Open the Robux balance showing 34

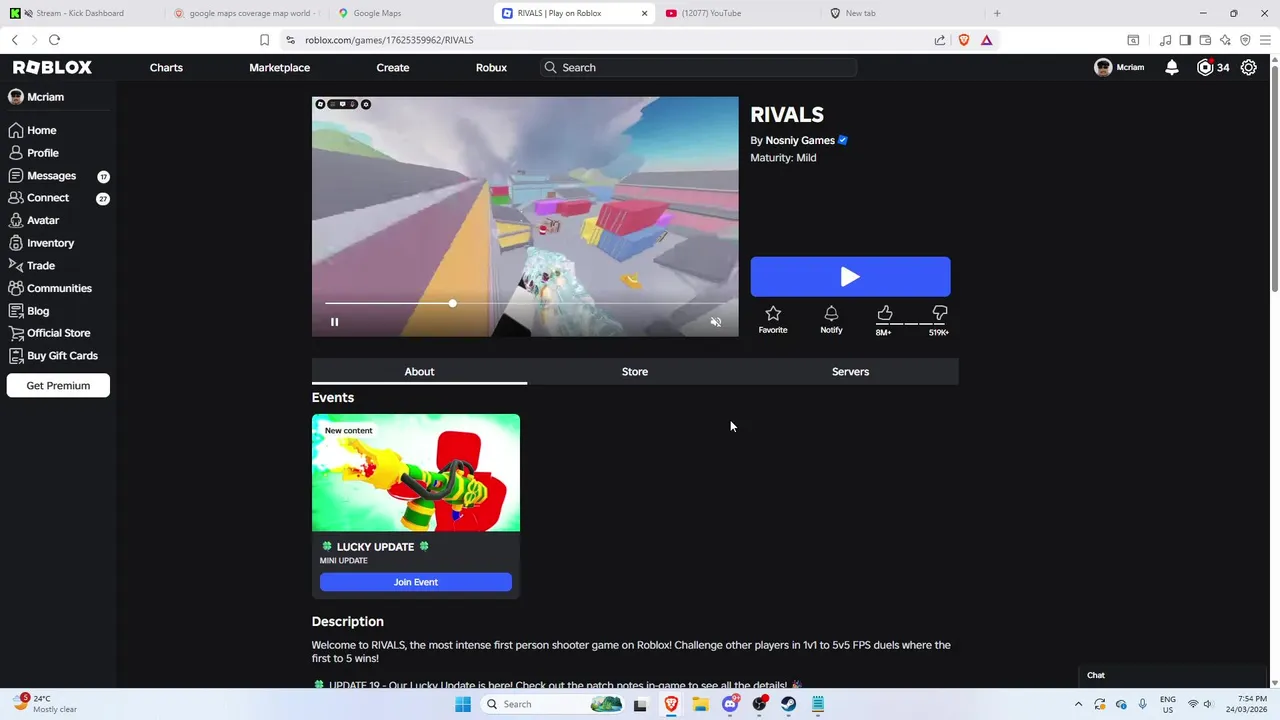pos(1213,67)
